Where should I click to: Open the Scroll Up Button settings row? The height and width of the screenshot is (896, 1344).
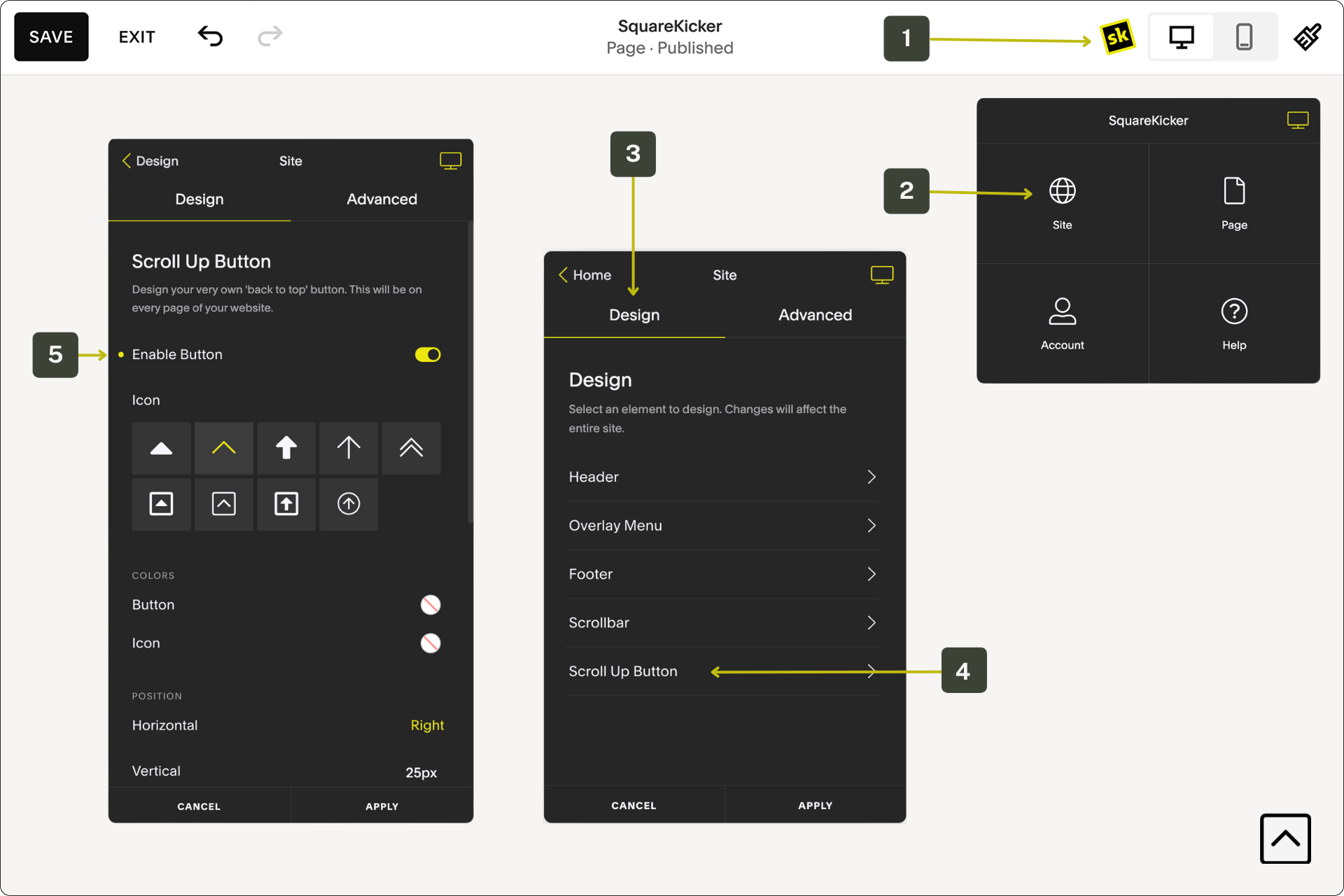[722, 671]
